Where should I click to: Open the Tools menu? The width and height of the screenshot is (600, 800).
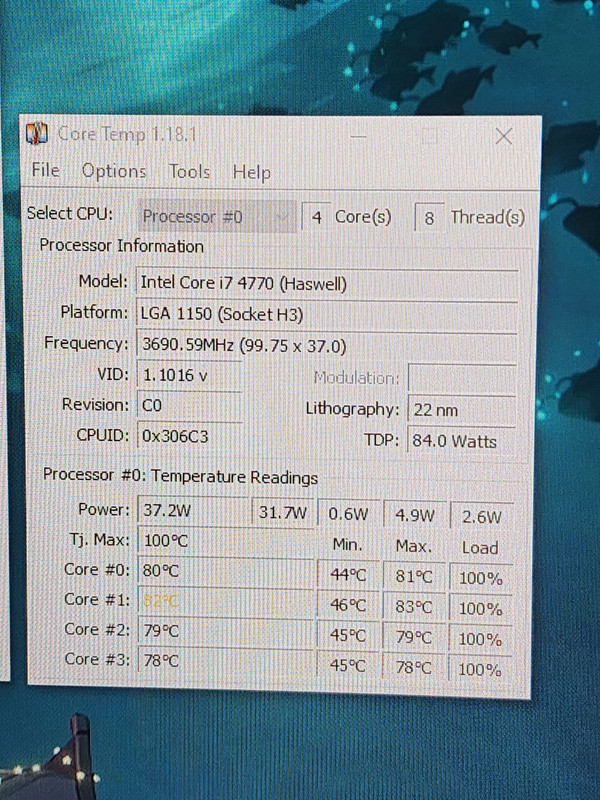[189, 171]
